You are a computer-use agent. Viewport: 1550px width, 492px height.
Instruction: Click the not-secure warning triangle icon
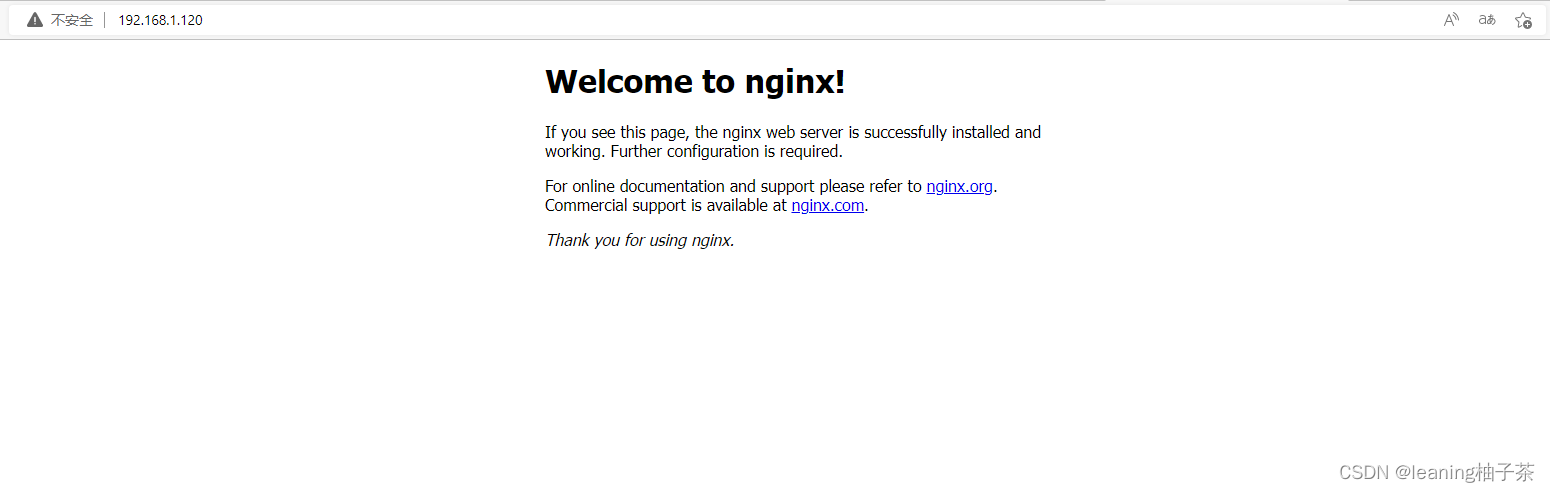tap(35, 20)
